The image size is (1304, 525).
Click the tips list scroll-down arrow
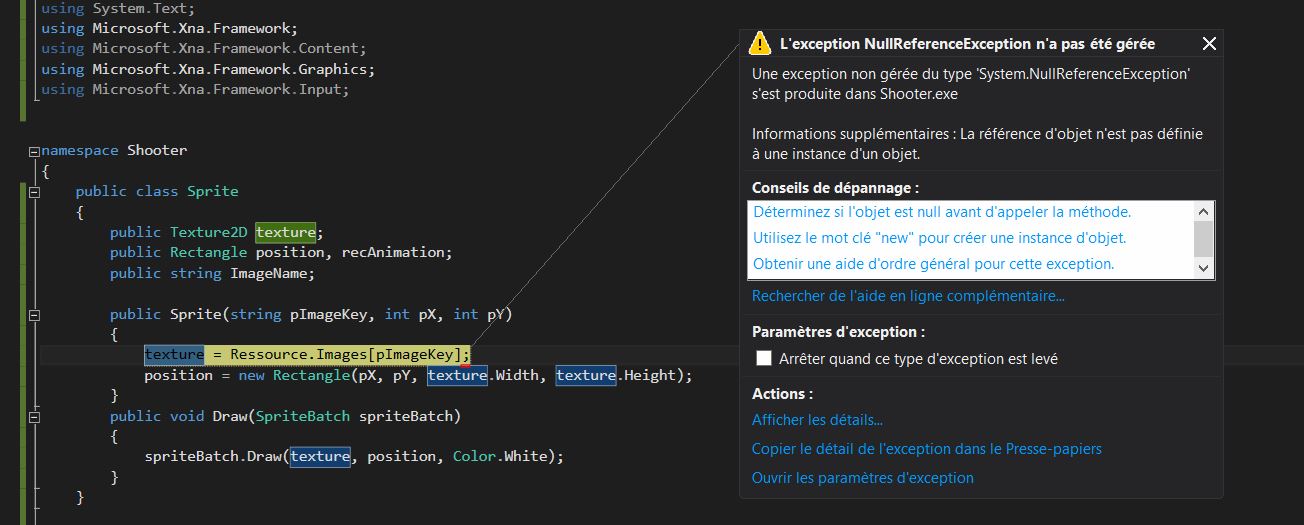pyautogui.click(x=1204, y=268)
